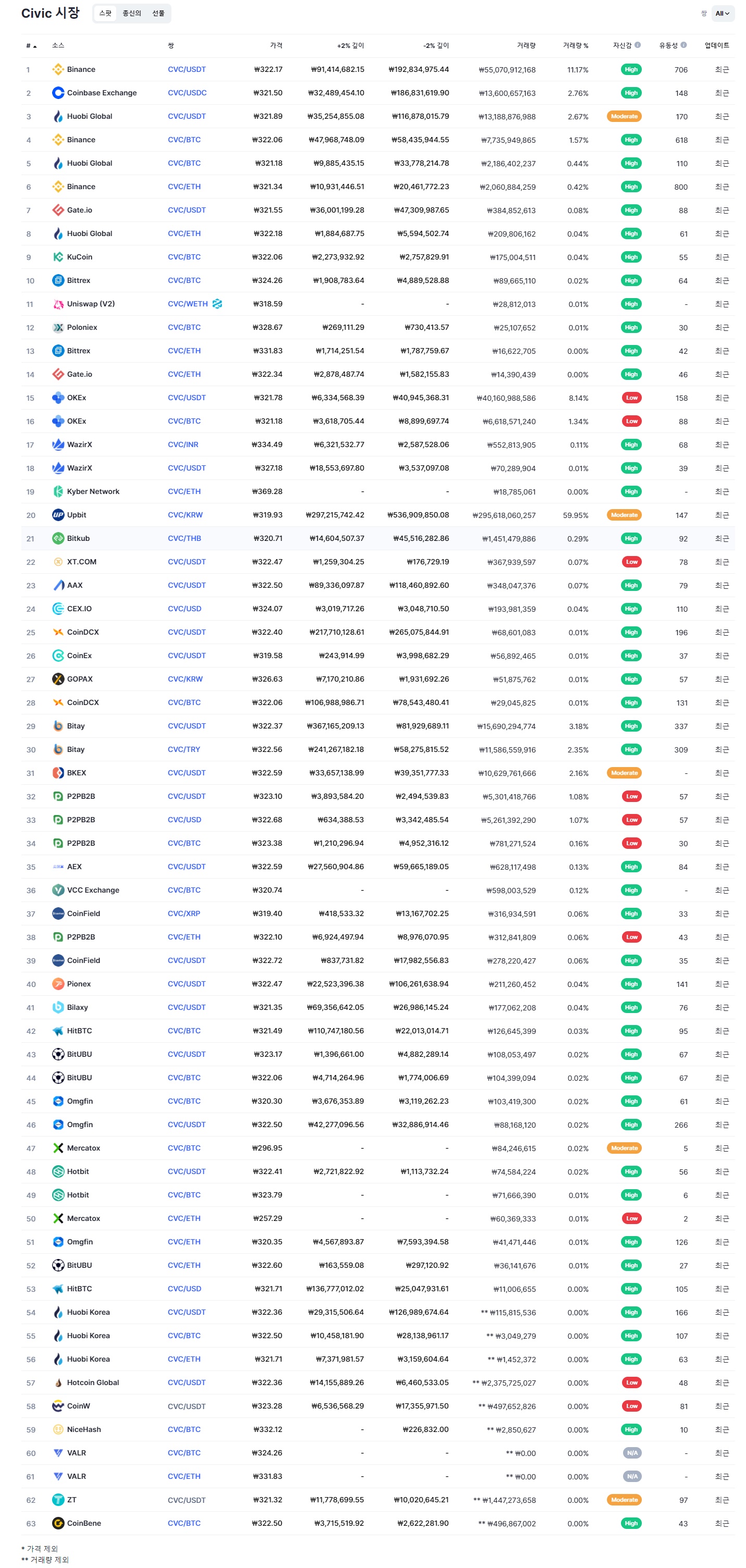Viewport: 746px width, 1568px height.
Task: Click the price ₩369.28 in Kyber row
Action: [x=267, y=491]
